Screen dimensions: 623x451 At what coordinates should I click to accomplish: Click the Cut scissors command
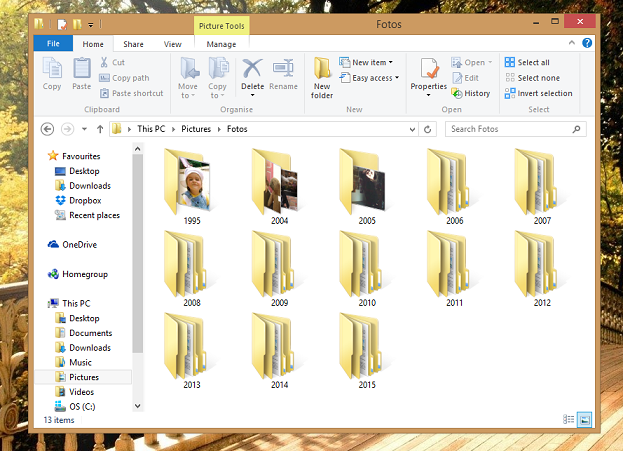click(x=112, y=62)
